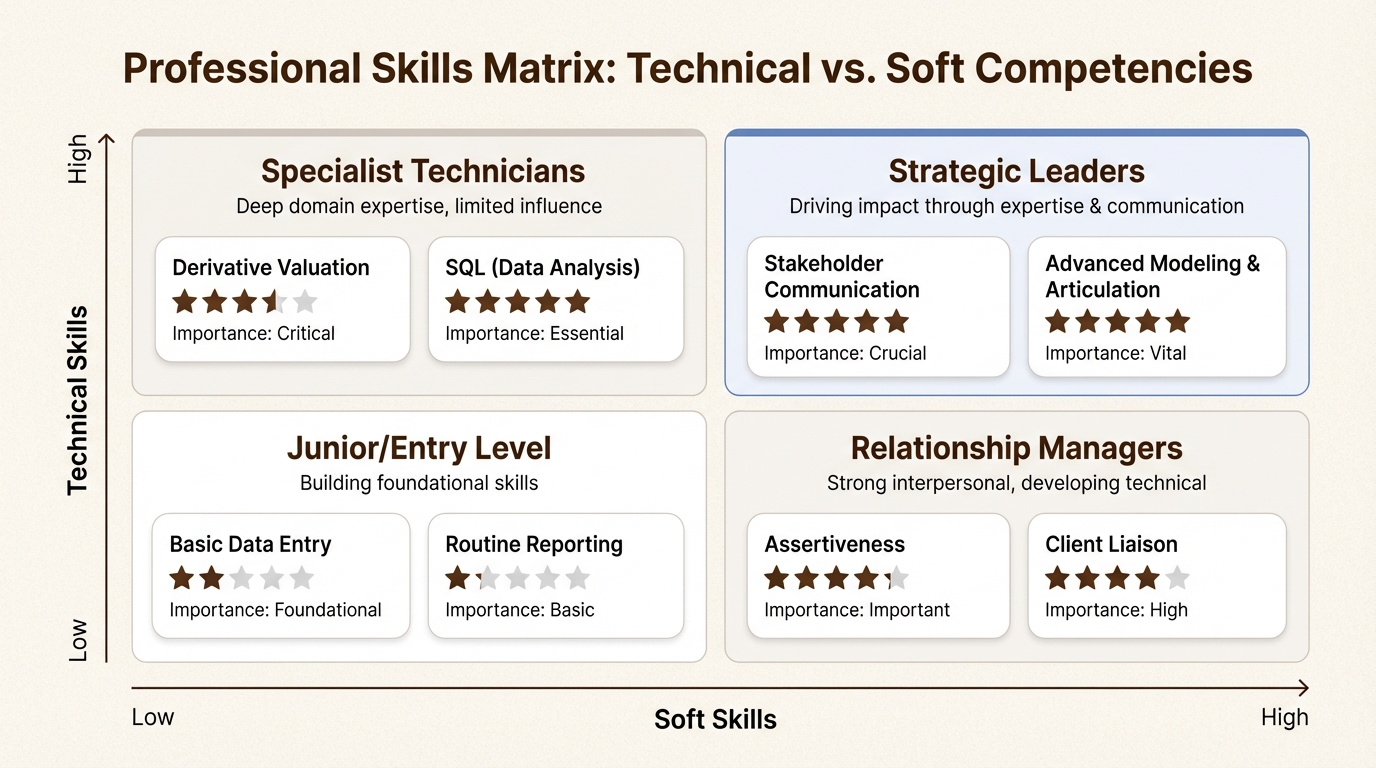The height and width of the screenshot is (768, 1376).
Task: Select the Specialist Technicians quadrant heading
Action: pyautogui.click(x=423, y=171)
